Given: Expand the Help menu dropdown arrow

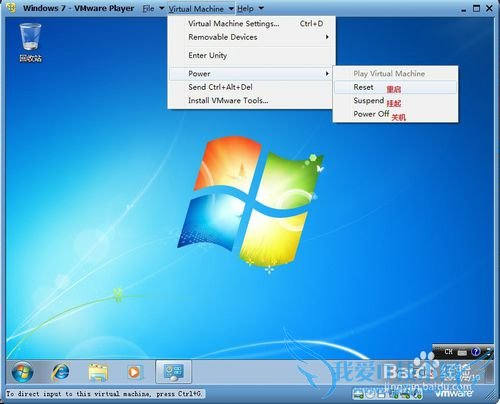Looking at the screenshot, I should (261, 8).
